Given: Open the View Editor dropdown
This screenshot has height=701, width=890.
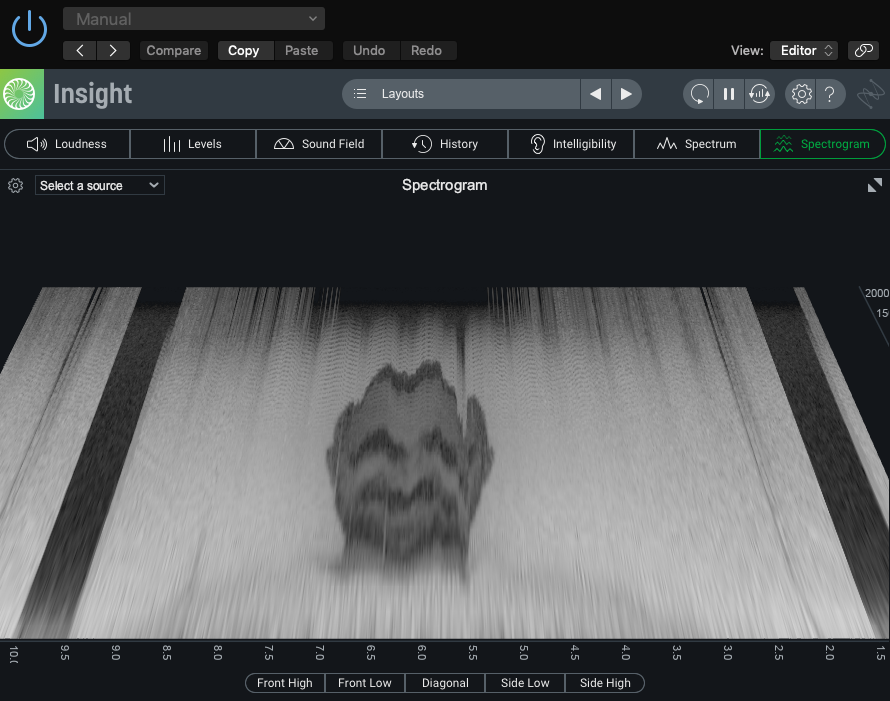Looking at the screenshot, I should 804,50.
